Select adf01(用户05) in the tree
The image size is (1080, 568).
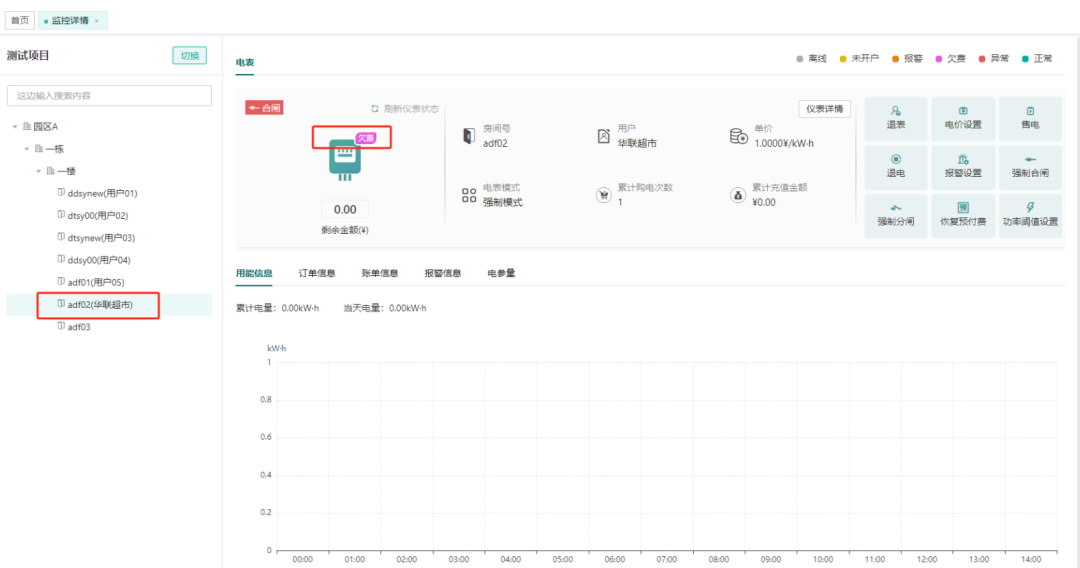[96, 282]
